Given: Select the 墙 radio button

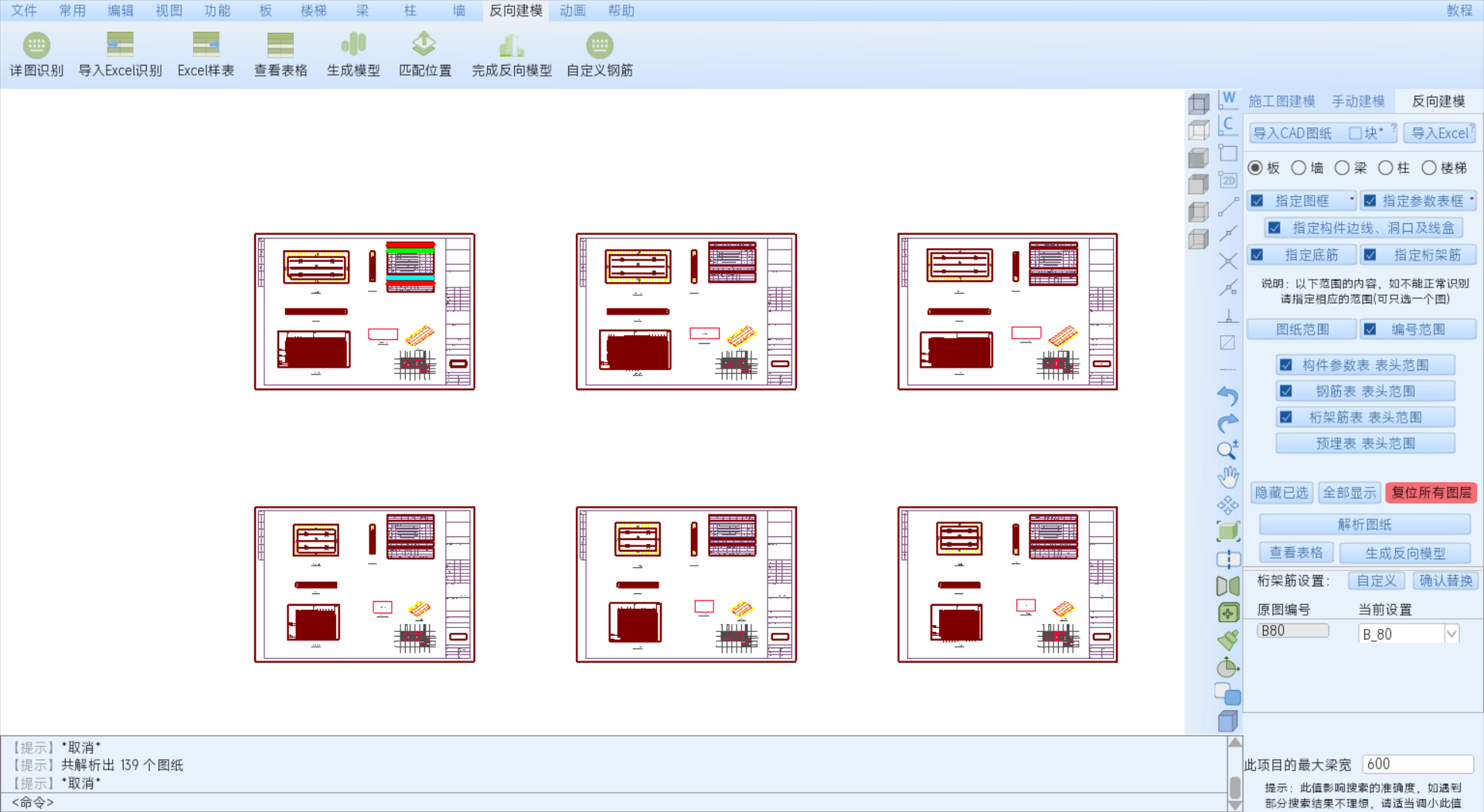Looking at the screenshot, I should [x=1299, y=168].
